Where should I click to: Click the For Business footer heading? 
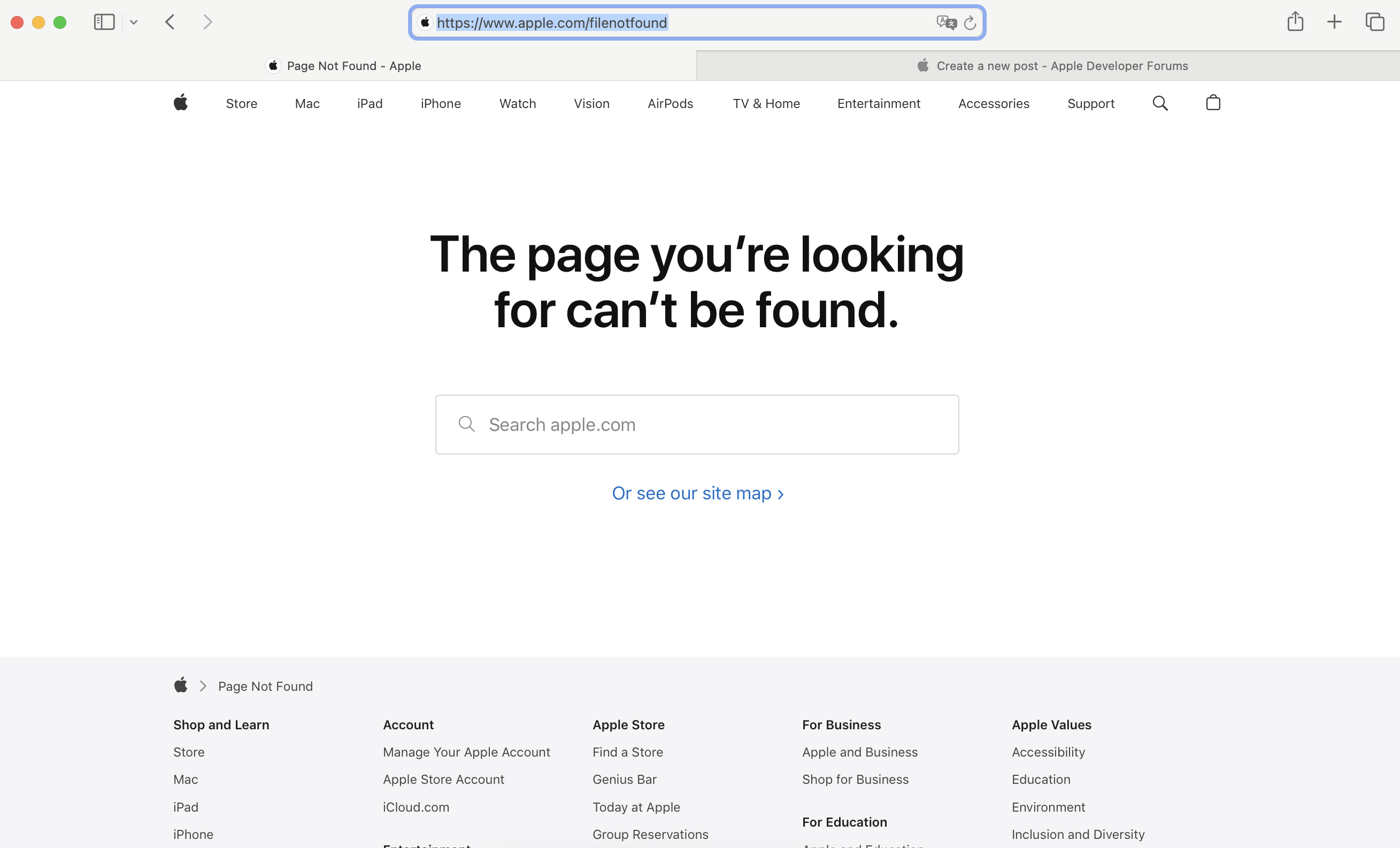point(842,724)
